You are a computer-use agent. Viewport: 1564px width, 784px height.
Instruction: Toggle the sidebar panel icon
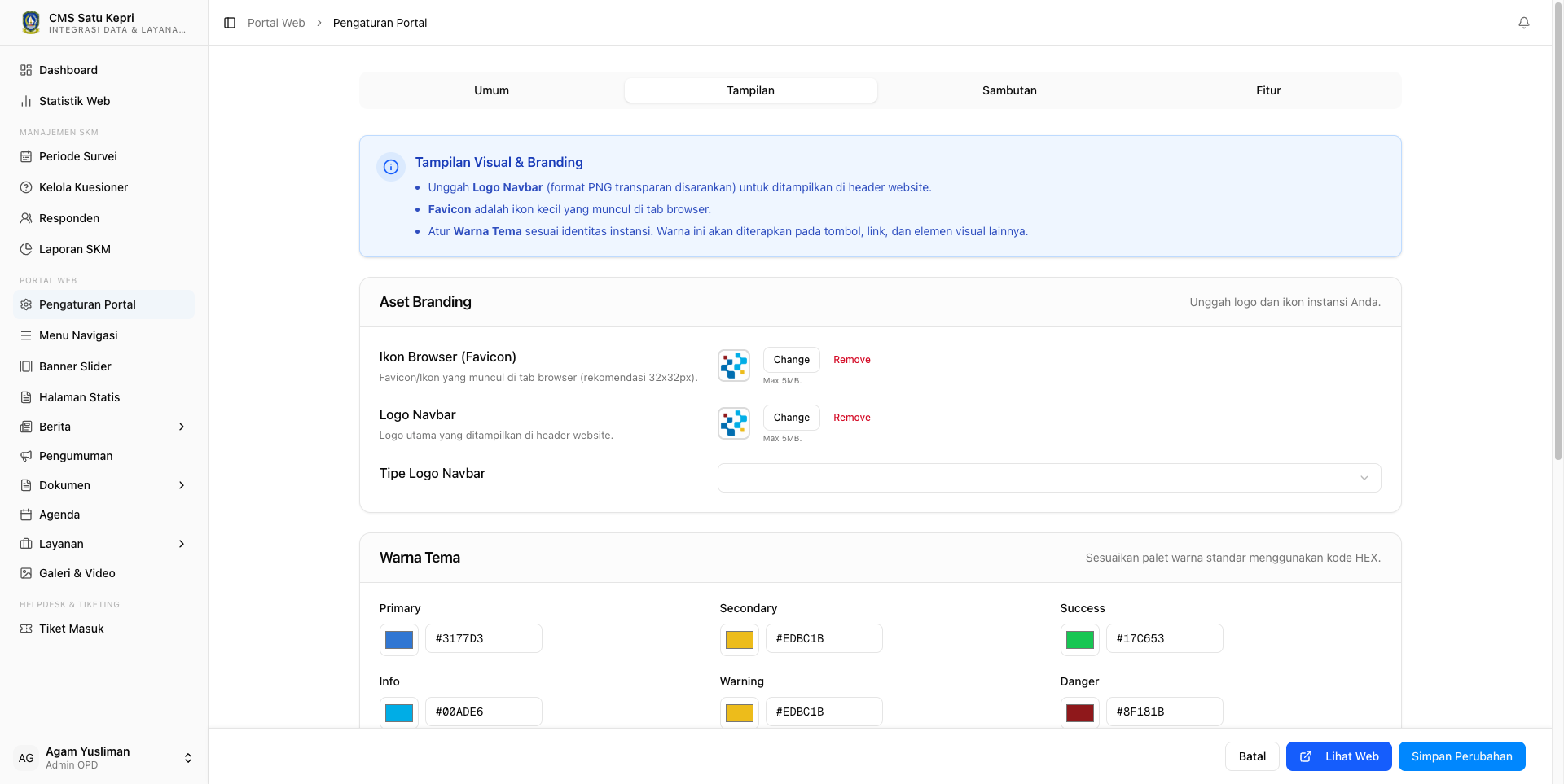230,23
